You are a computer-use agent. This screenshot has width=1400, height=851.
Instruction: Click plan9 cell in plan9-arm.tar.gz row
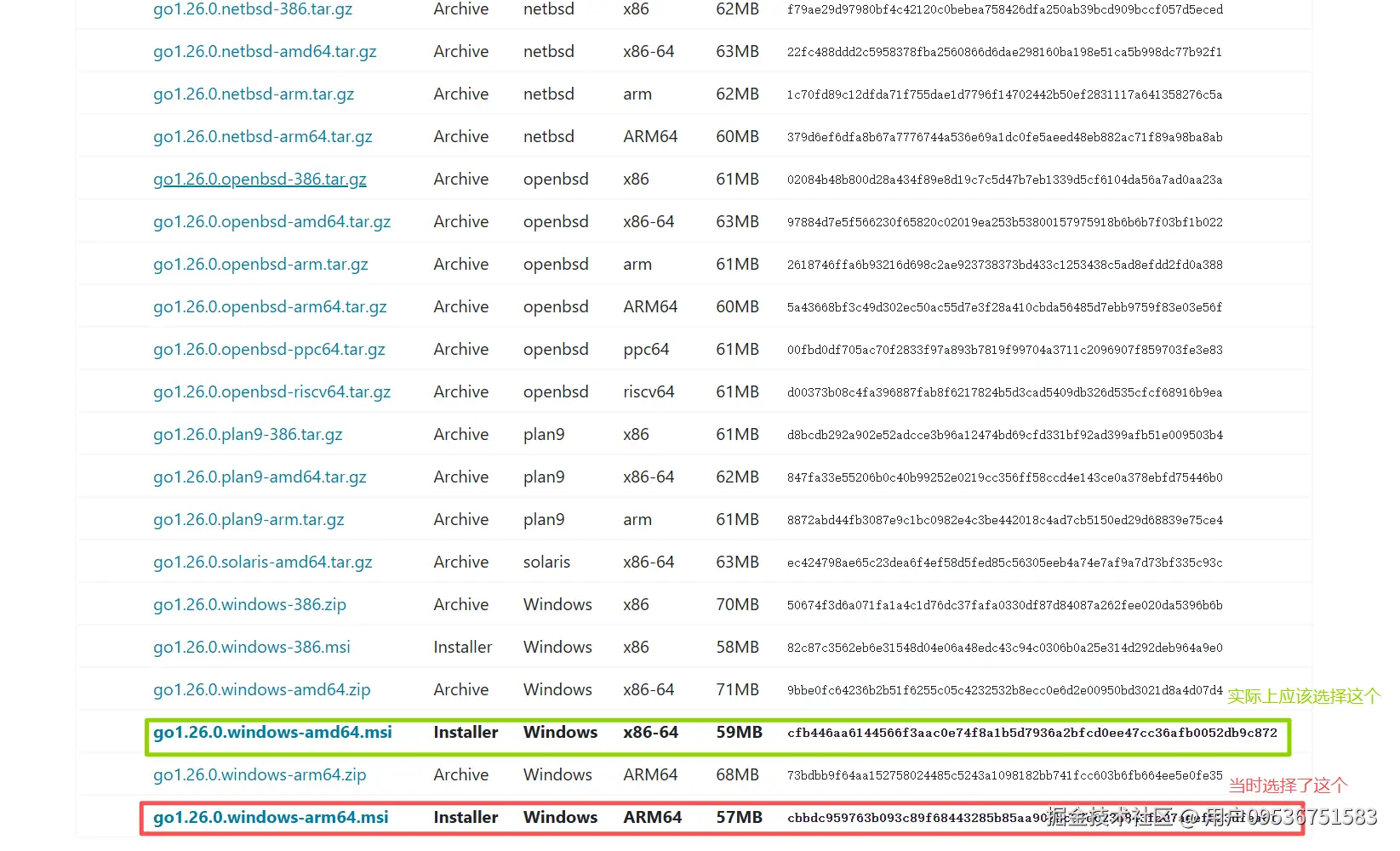point(544,520)
